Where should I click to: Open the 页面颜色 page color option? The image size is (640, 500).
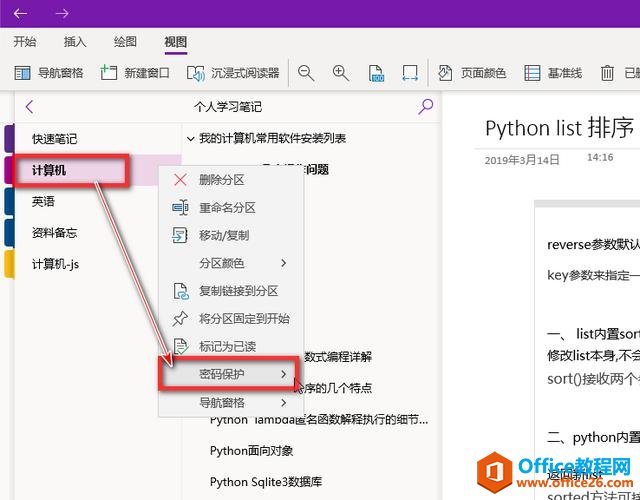472,73
